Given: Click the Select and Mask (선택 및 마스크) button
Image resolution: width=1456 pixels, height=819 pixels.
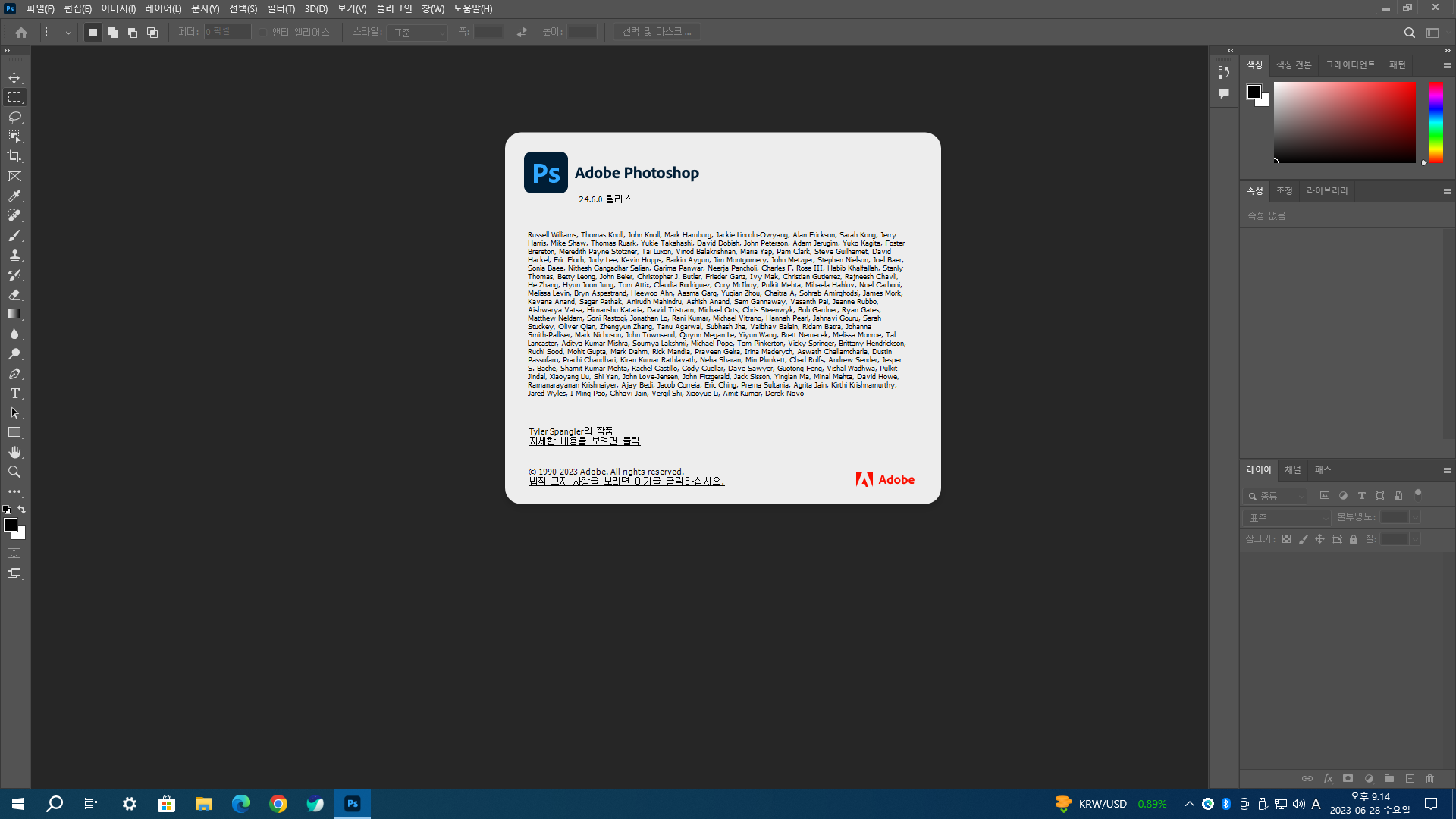Looking at the screenshot, I should click(657, 32).
